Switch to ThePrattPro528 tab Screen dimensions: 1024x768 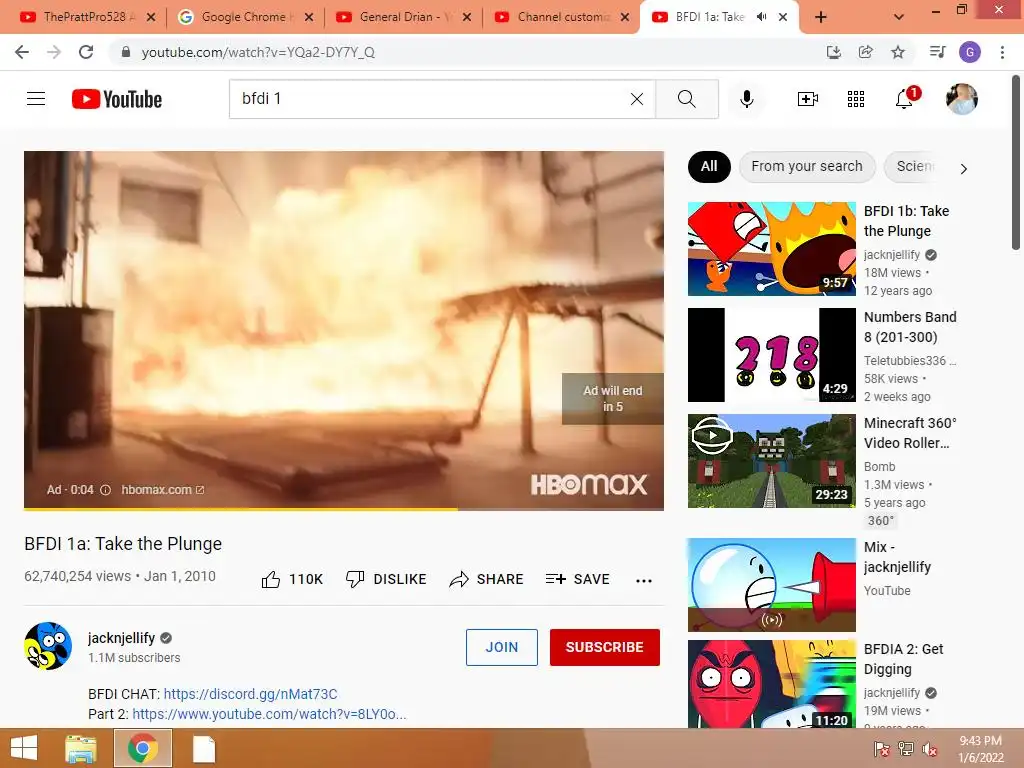(88, 17)
